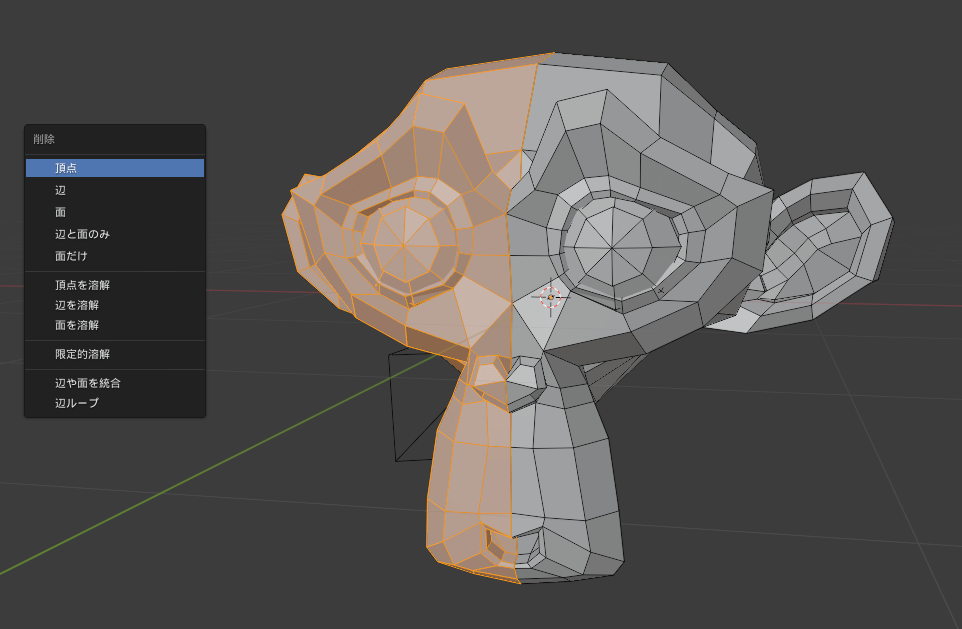The height and width of the screenshot is (629, 962).
Task: Choose 辺と面のみ option
Action: click(115, 234)
